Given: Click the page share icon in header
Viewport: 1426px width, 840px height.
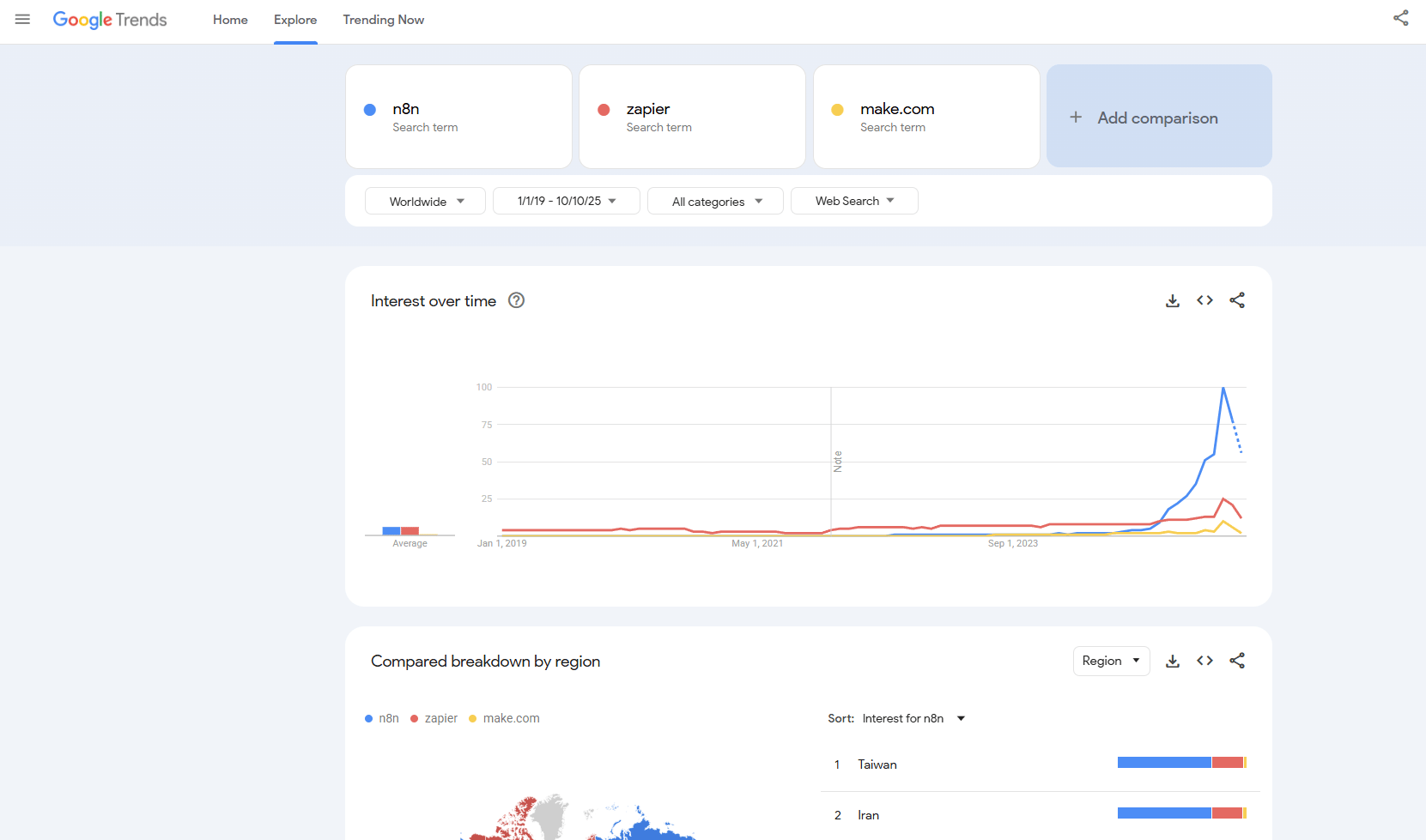Looking at the screenshot, I should 1400,18.
